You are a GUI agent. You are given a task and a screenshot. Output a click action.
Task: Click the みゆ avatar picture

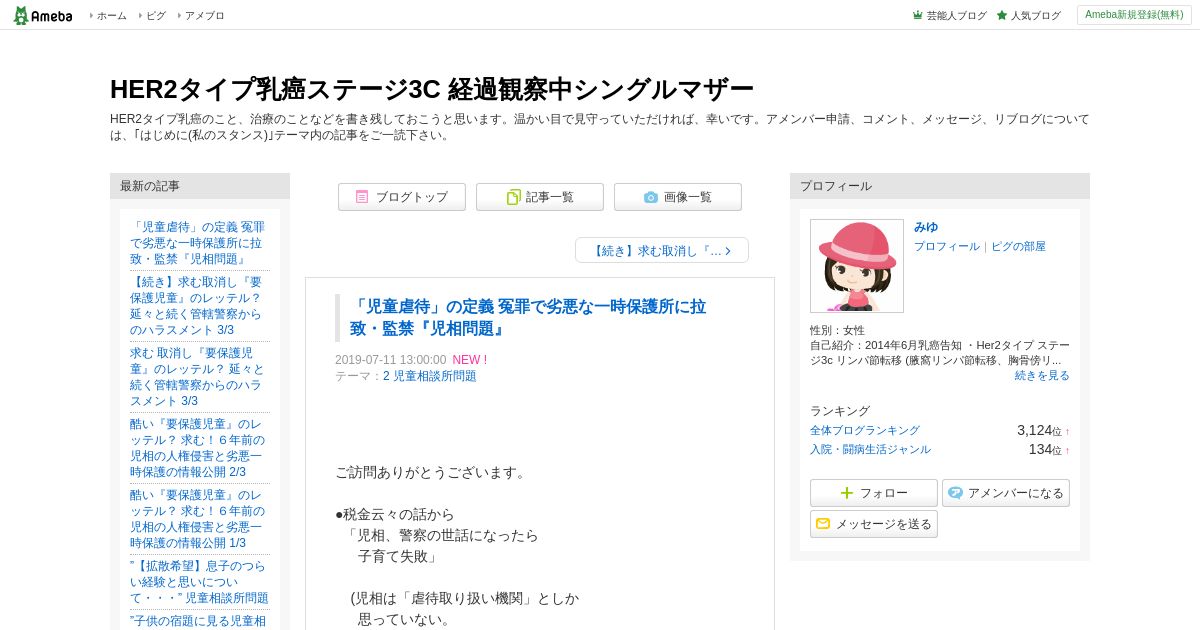pos(857,266)
